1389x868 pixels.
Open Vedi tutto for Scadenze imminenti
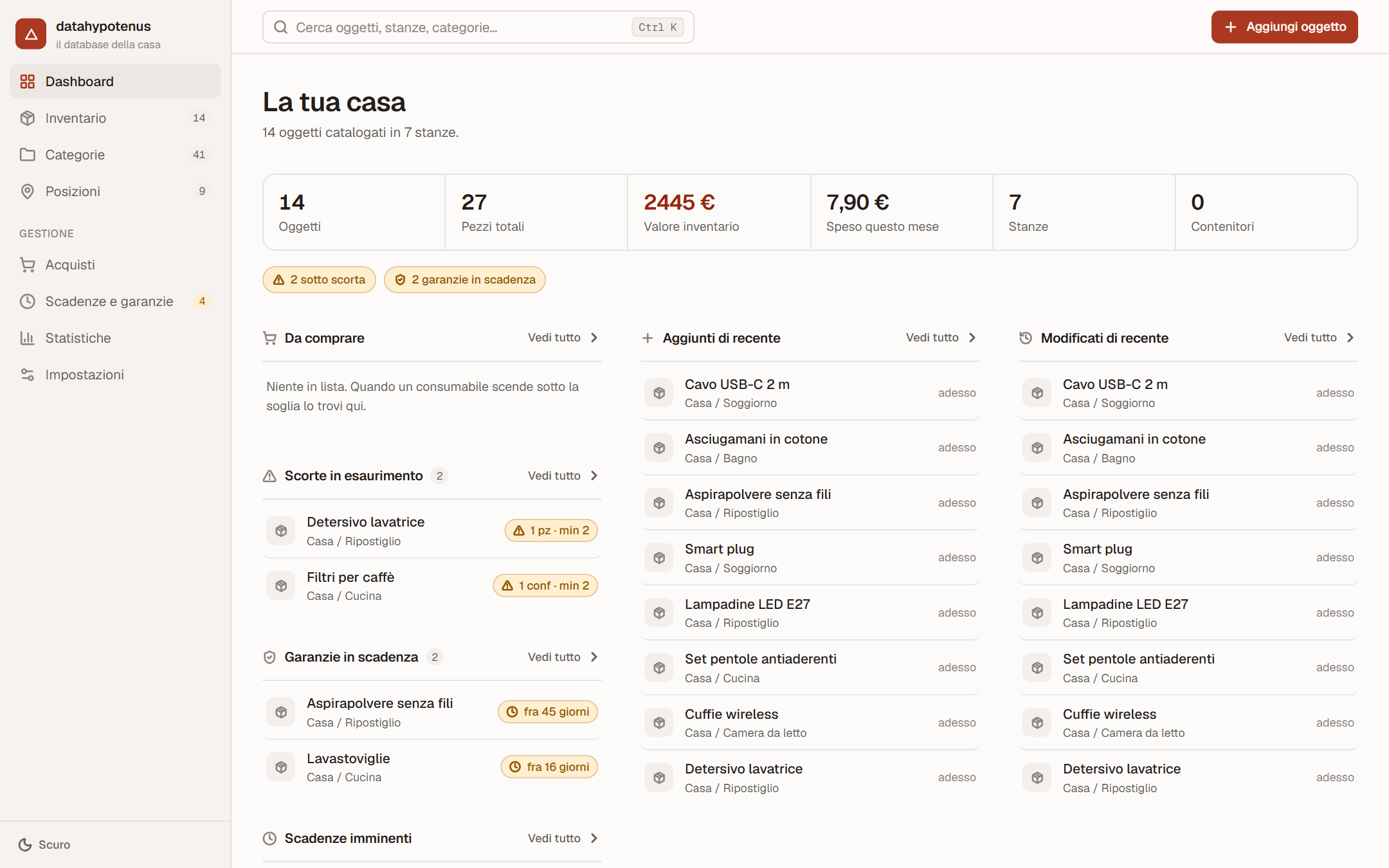pos(563,838)
